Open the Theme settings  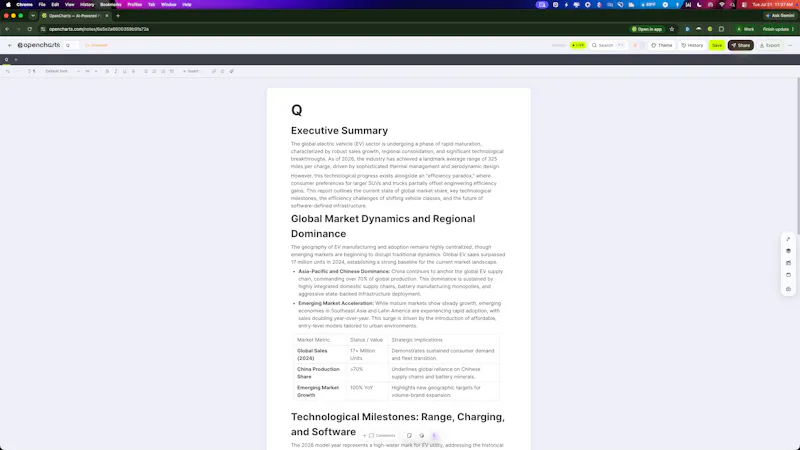662,45
